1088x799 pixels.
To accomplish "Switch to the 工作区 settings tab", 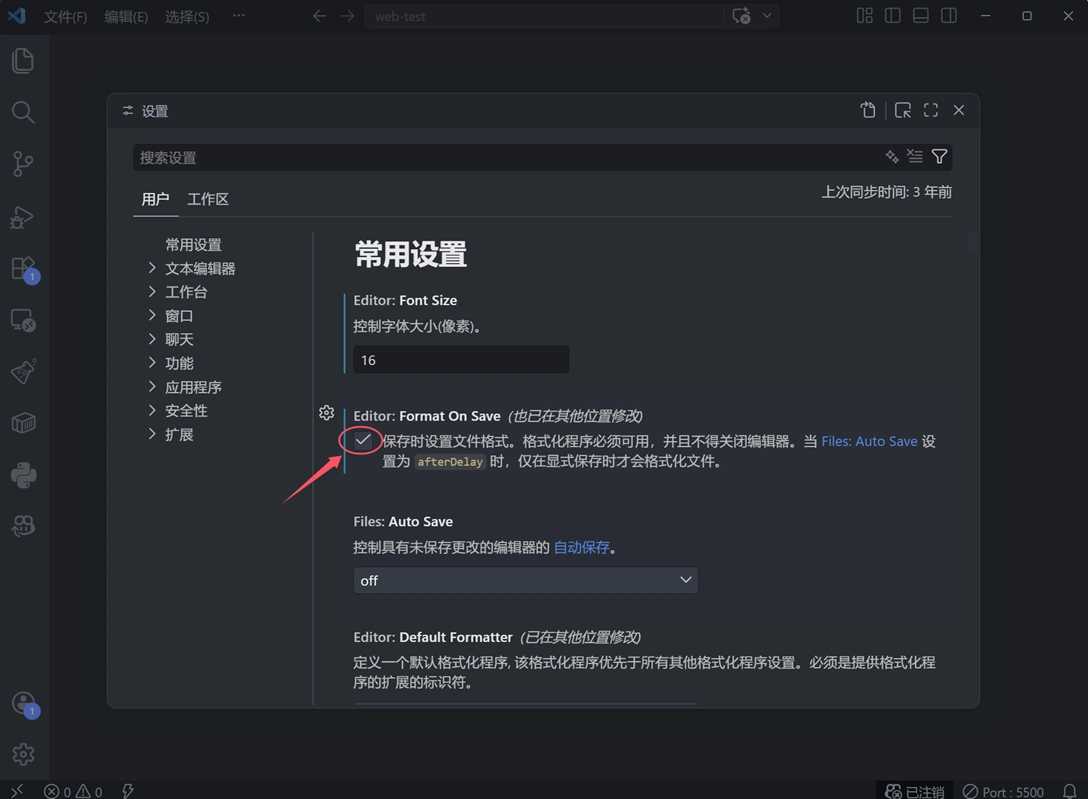I will (207, 199).
